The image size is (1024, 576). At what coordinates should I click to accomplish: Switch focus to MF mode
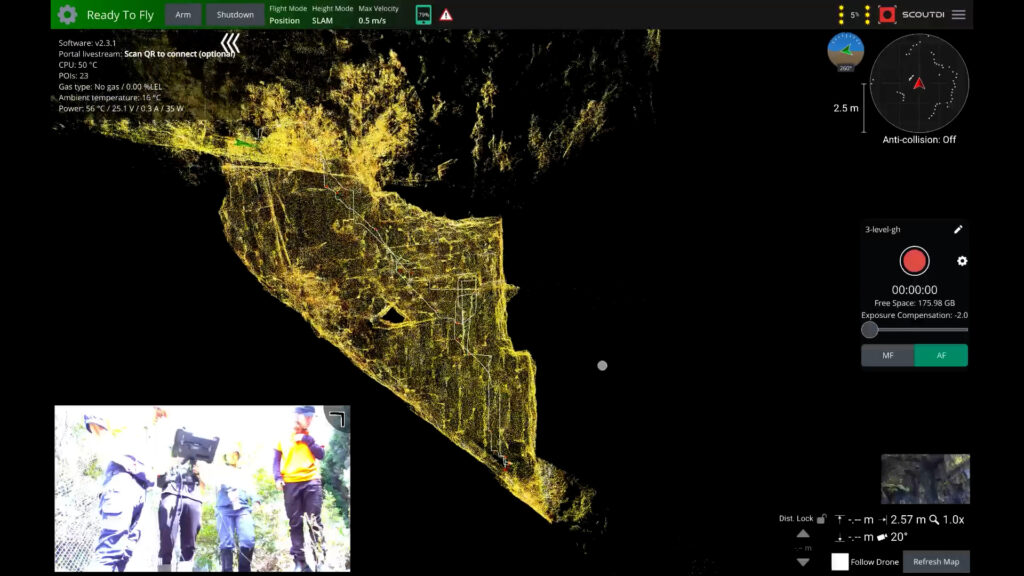(888, 356)
